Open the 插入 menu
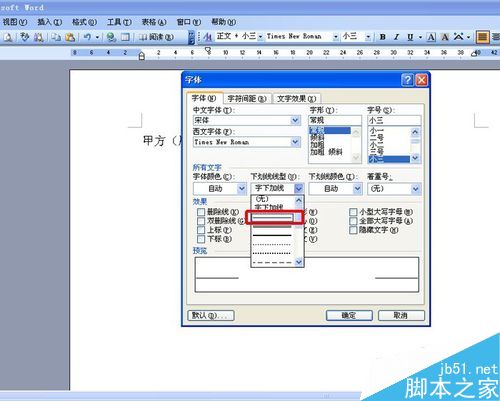The image size is (500, 401). [x=49, y=22]
